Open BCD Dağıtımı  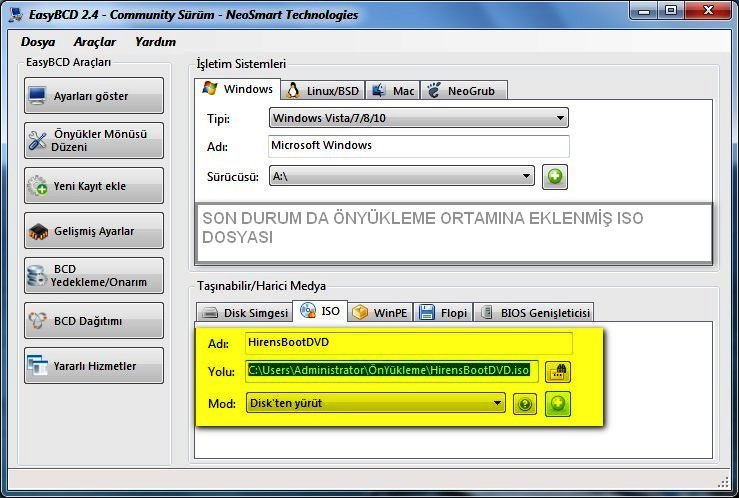[94, 320]
